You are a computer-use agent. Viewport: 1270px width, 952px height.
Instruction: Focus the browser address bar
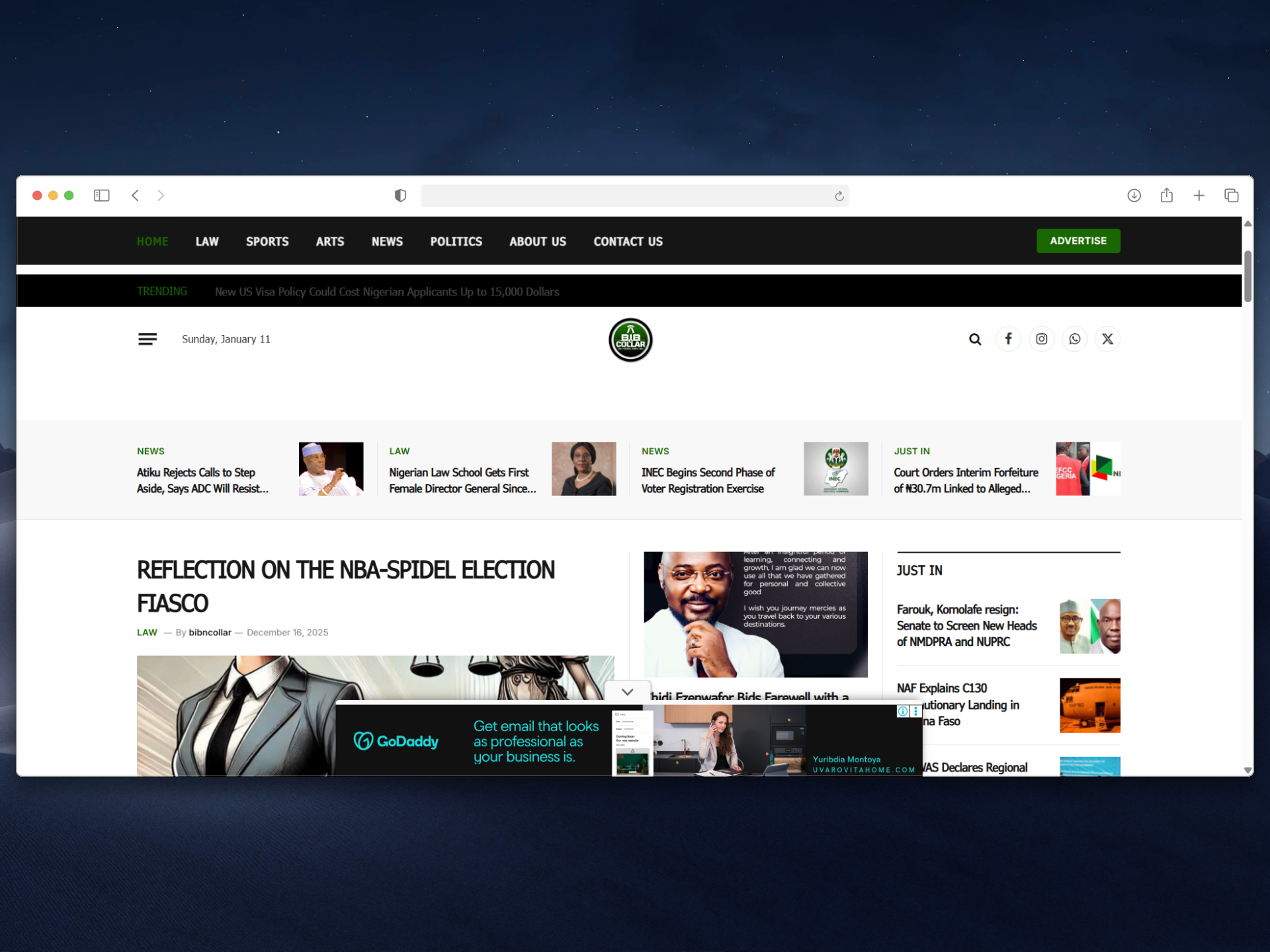(635, 196)
